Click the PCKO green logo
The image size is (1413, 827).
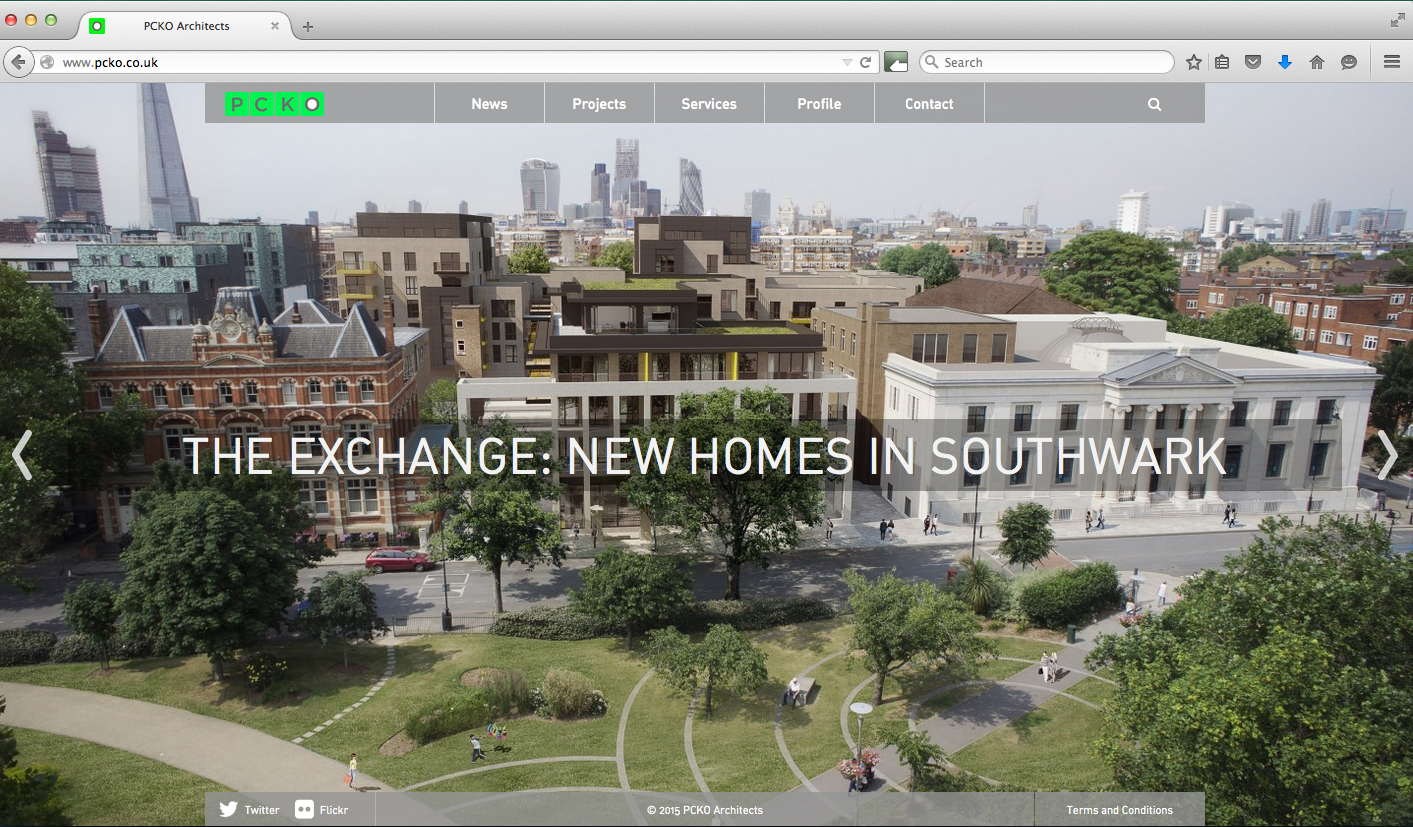(274, 104)
